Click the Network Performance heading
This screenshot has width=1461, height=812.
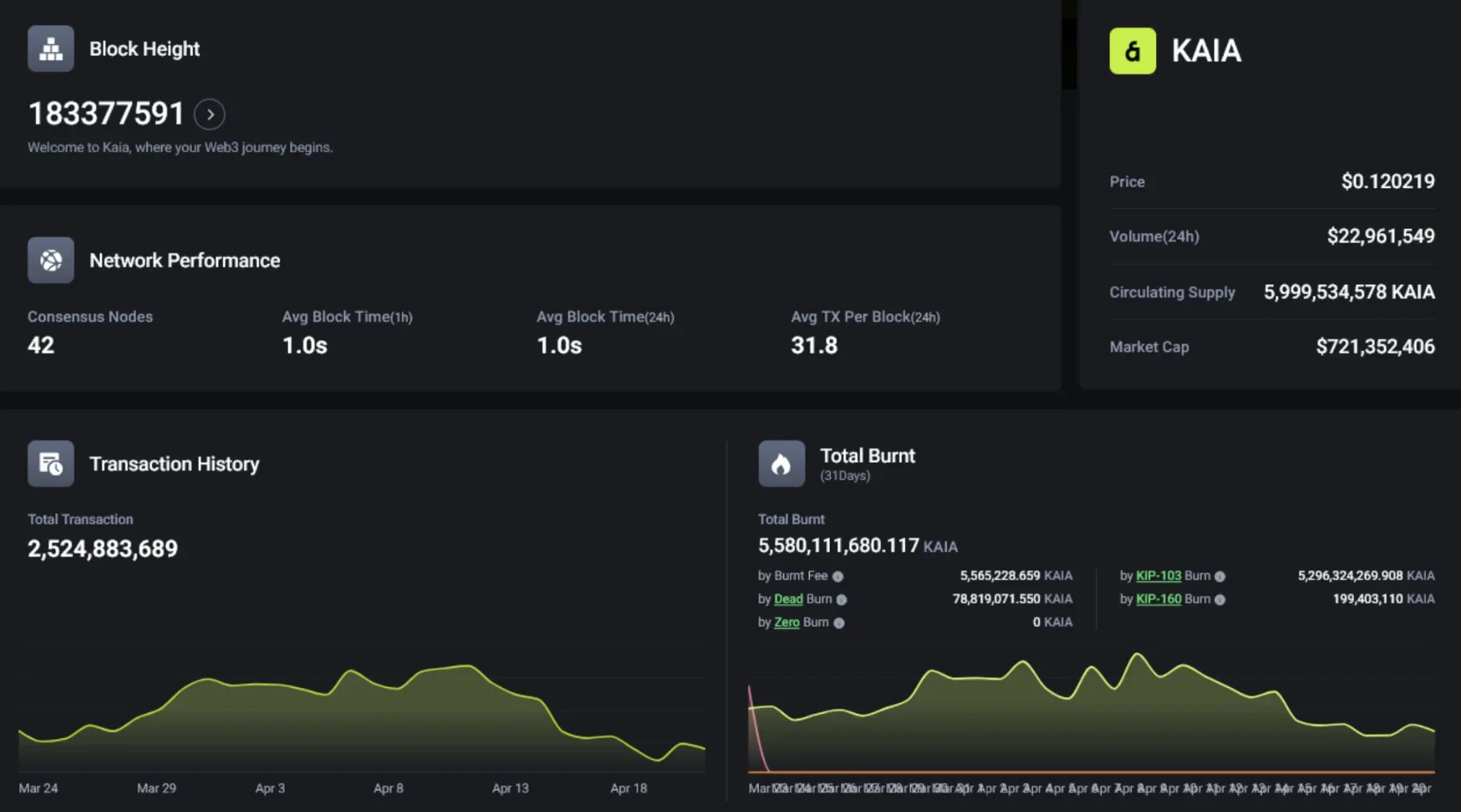click(x=185, y=260)
